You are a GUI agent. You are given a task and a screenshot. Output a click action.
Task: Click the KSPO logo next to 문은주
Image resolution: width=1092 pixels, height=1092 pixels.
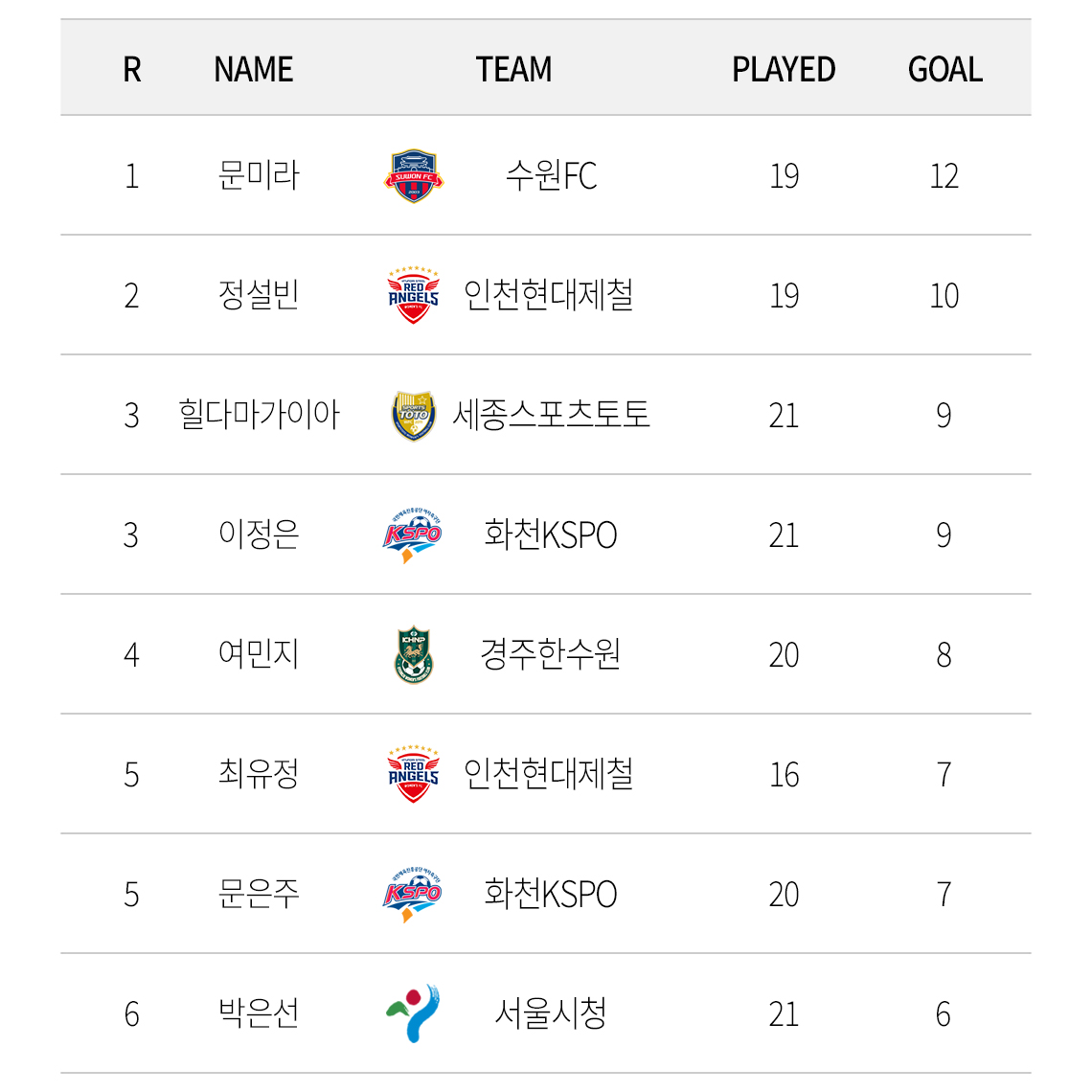click(412, 895)
